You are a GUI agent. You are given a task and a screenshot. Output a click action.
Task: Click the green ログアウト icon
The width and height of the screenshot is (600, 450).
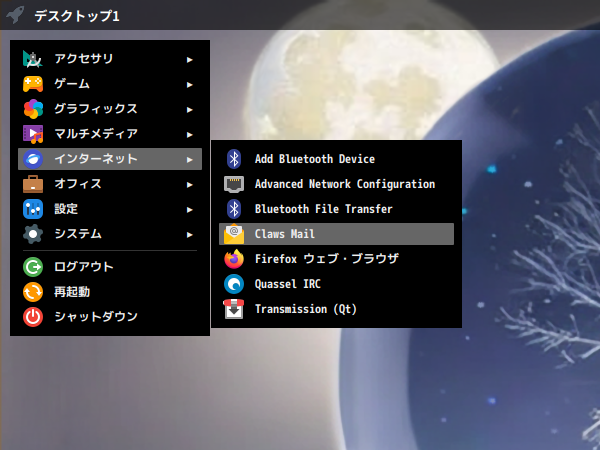33,267
